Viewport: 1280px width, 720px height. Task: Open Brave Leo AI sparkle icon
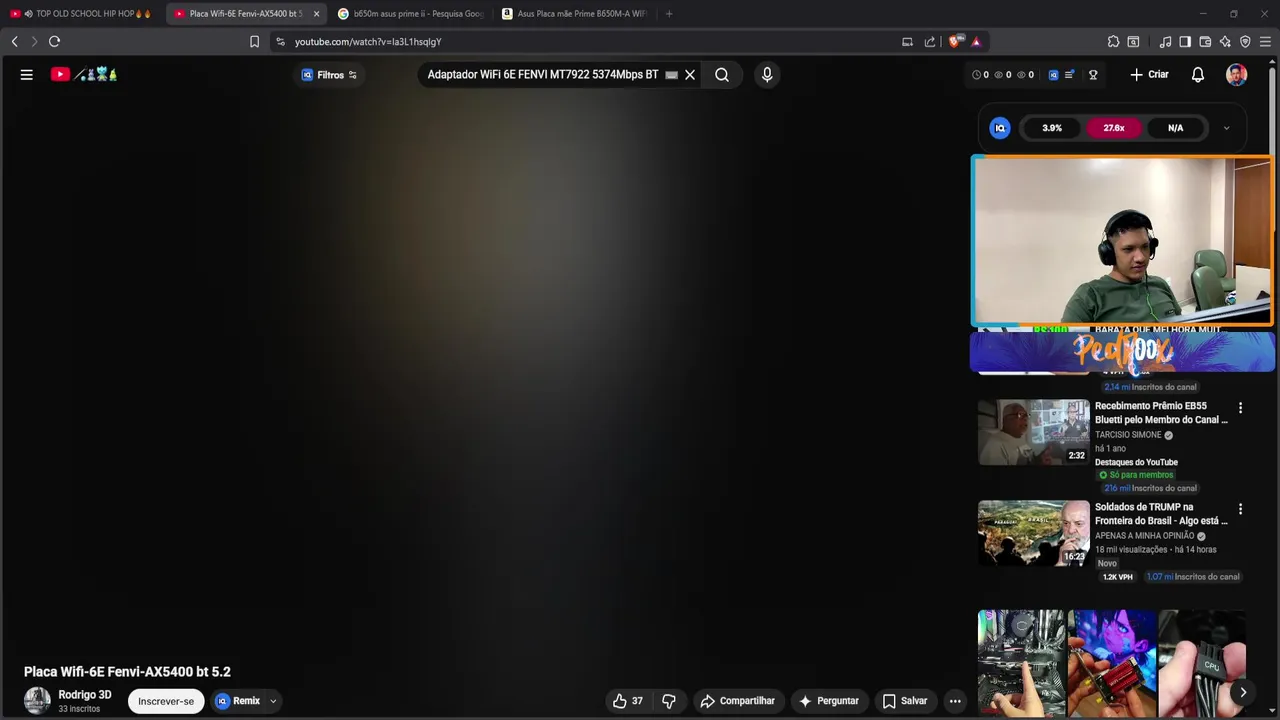click(x=1225, y=42)
